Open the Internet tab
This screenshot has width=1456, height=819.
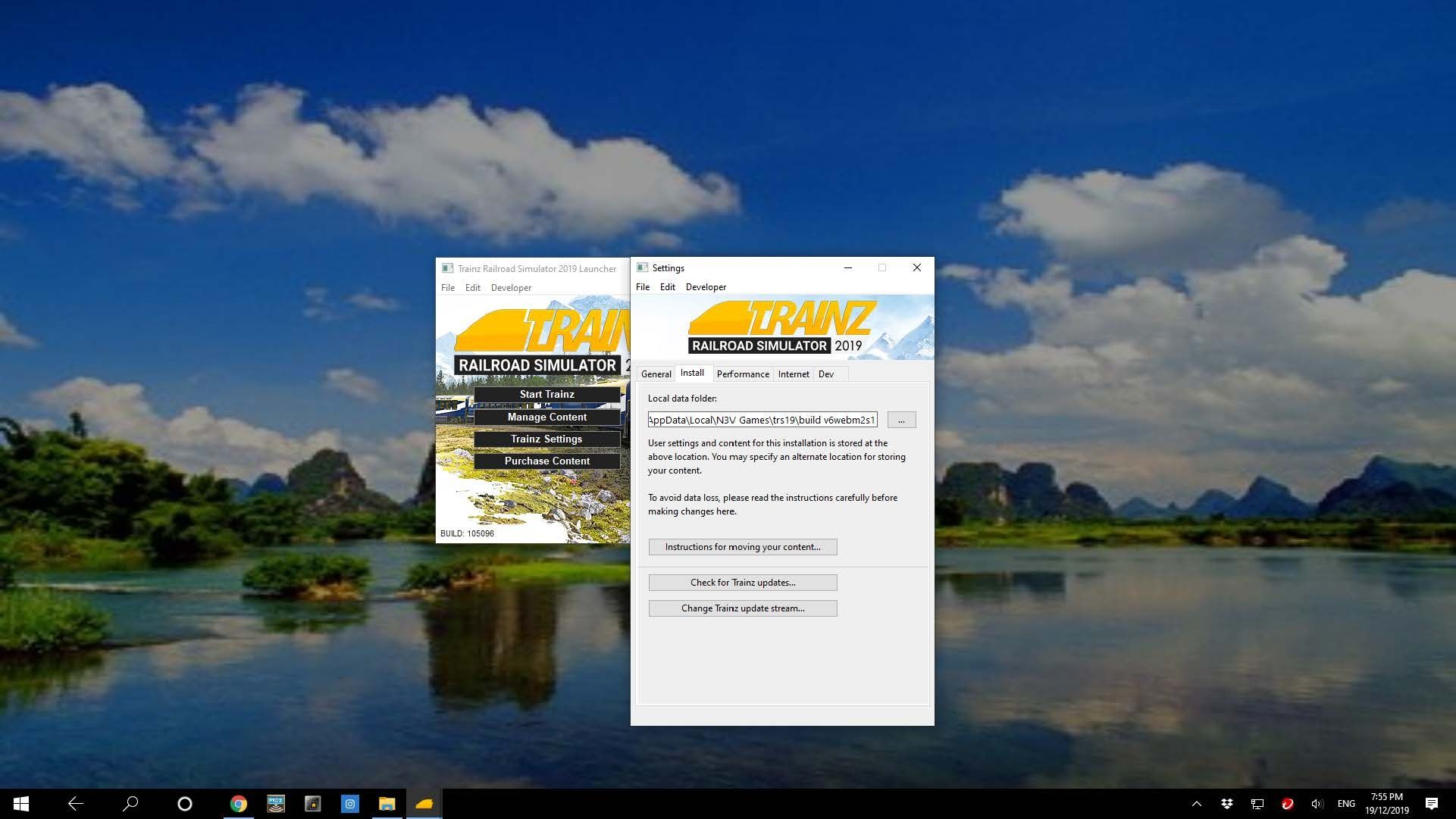click(793, 374)
